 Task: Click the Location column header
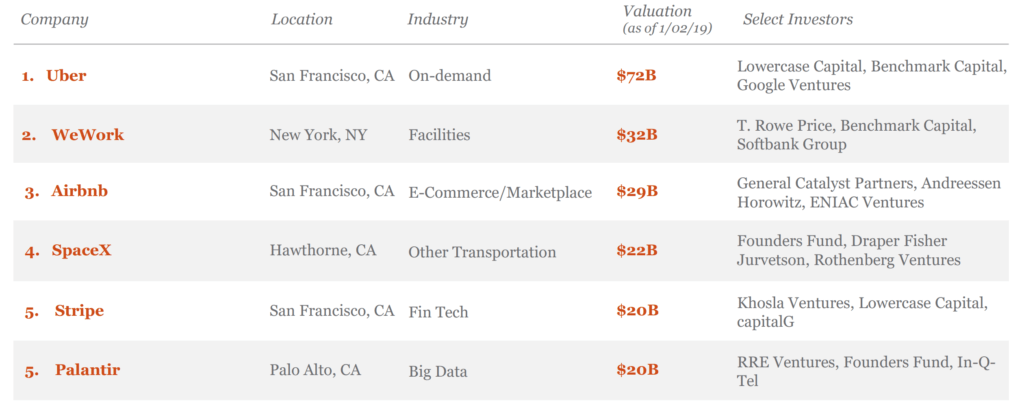(x=302, y=20)
